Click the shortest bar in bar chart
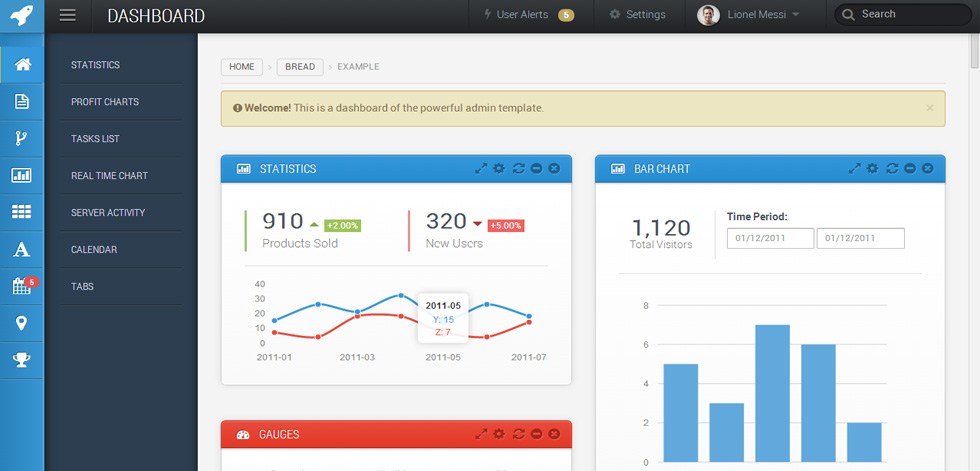The image size is (980, 471). click(864, 442)
